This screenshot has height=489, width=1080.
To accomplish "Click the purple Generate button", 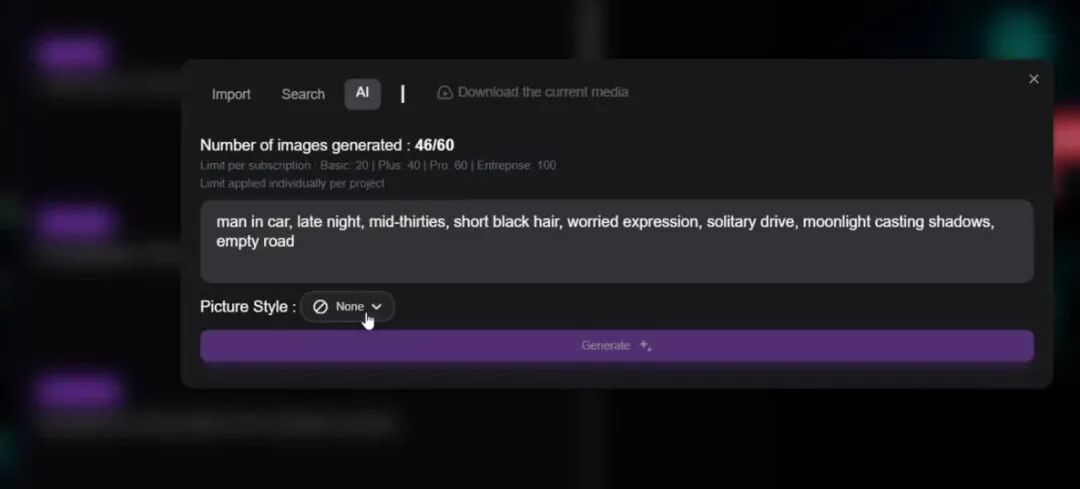I will coord(616,346).
